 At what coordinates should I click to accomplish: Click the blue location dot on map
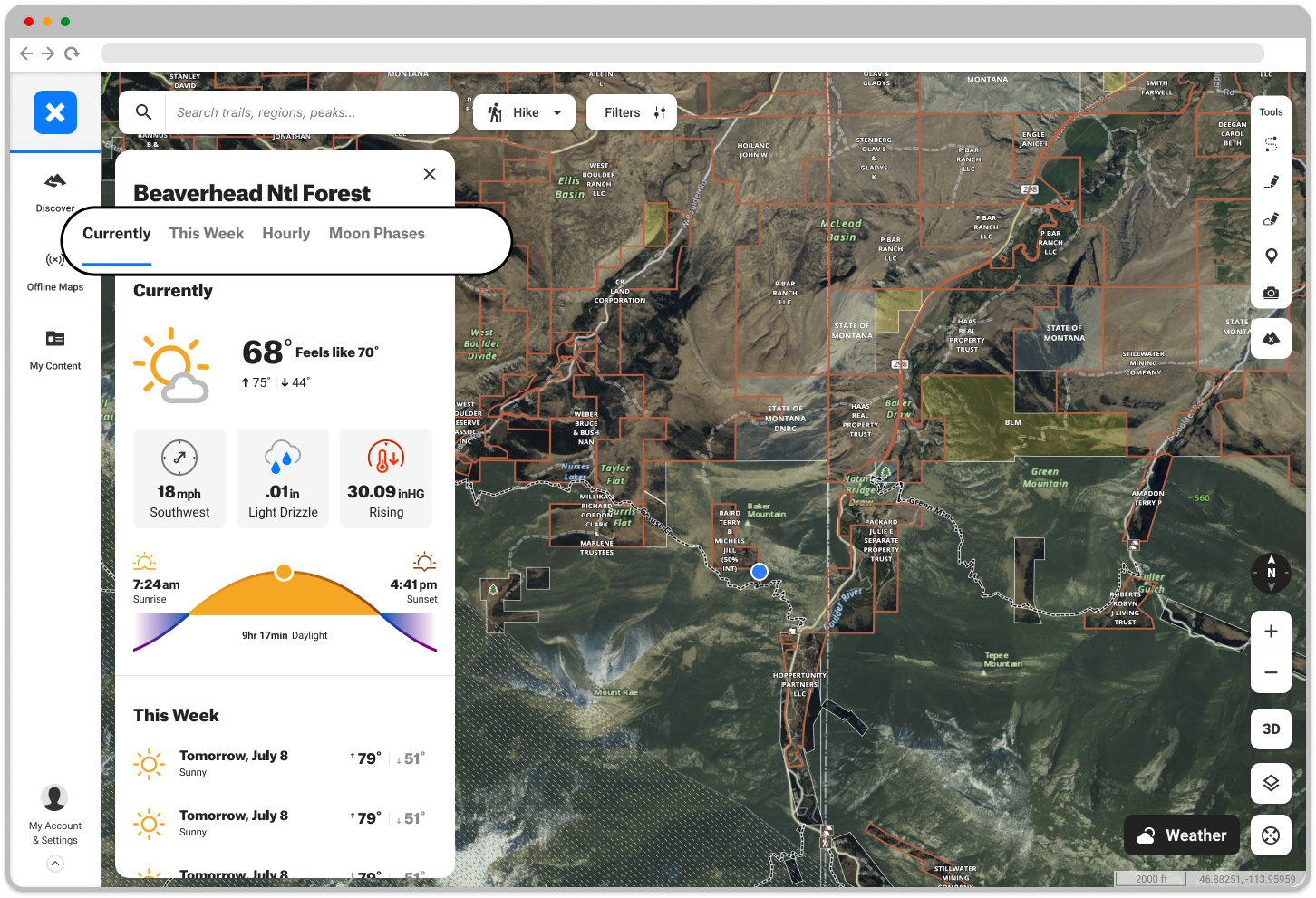(x=760, y=572)
